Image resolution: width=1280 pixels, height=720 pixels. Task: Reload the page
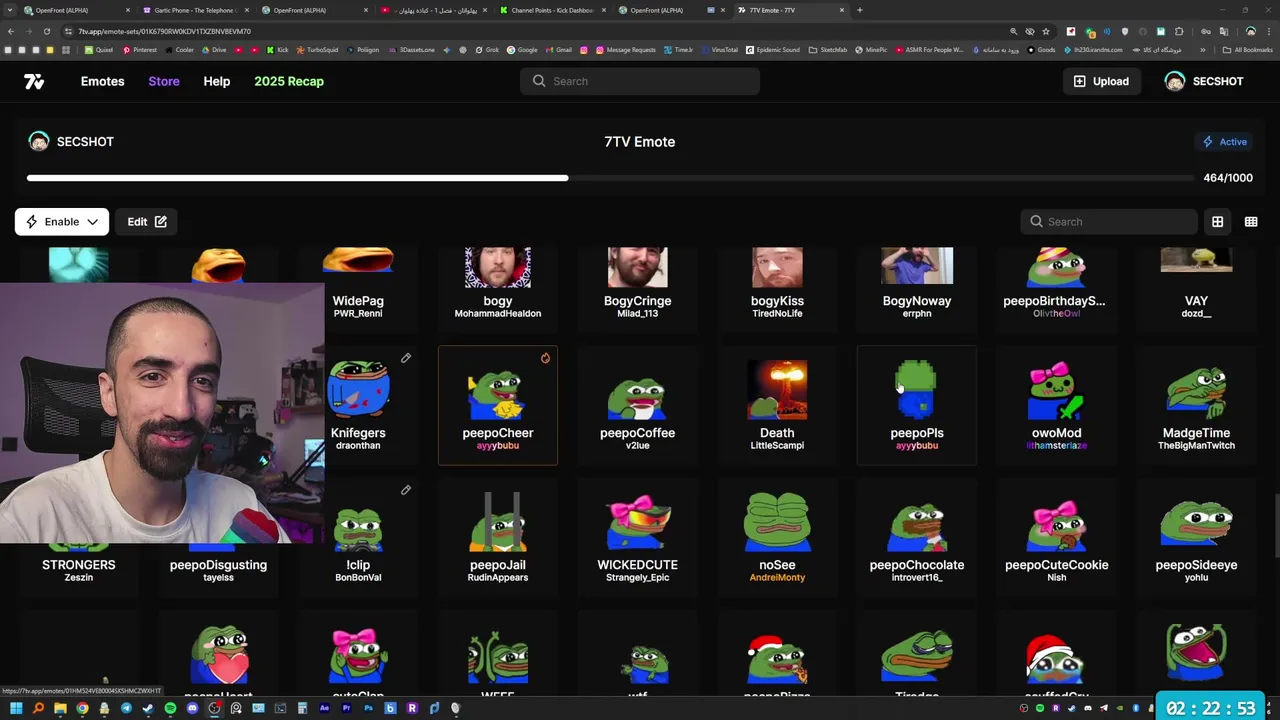coord(46,31)
